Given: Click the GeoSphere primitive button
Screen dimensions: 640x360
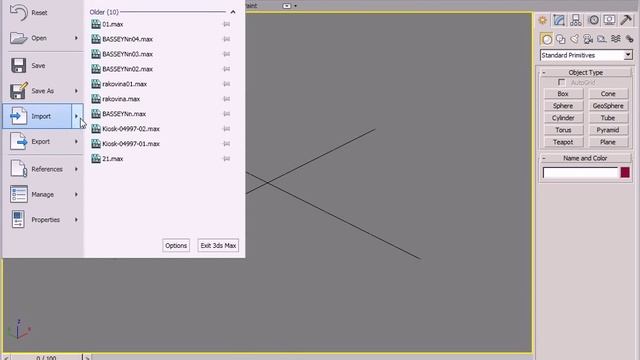Looking at the screenshot, I should click(x=608, y=106).
